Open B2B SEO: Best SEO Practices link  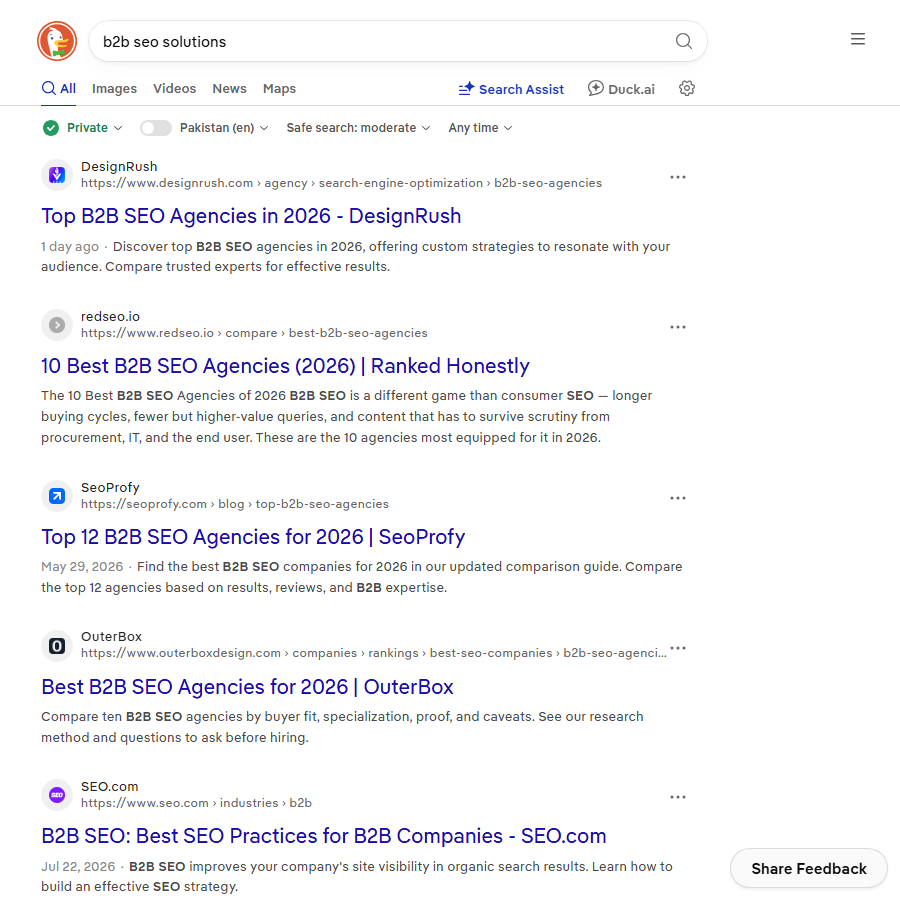pyautogui.click(x=324, y=836)
